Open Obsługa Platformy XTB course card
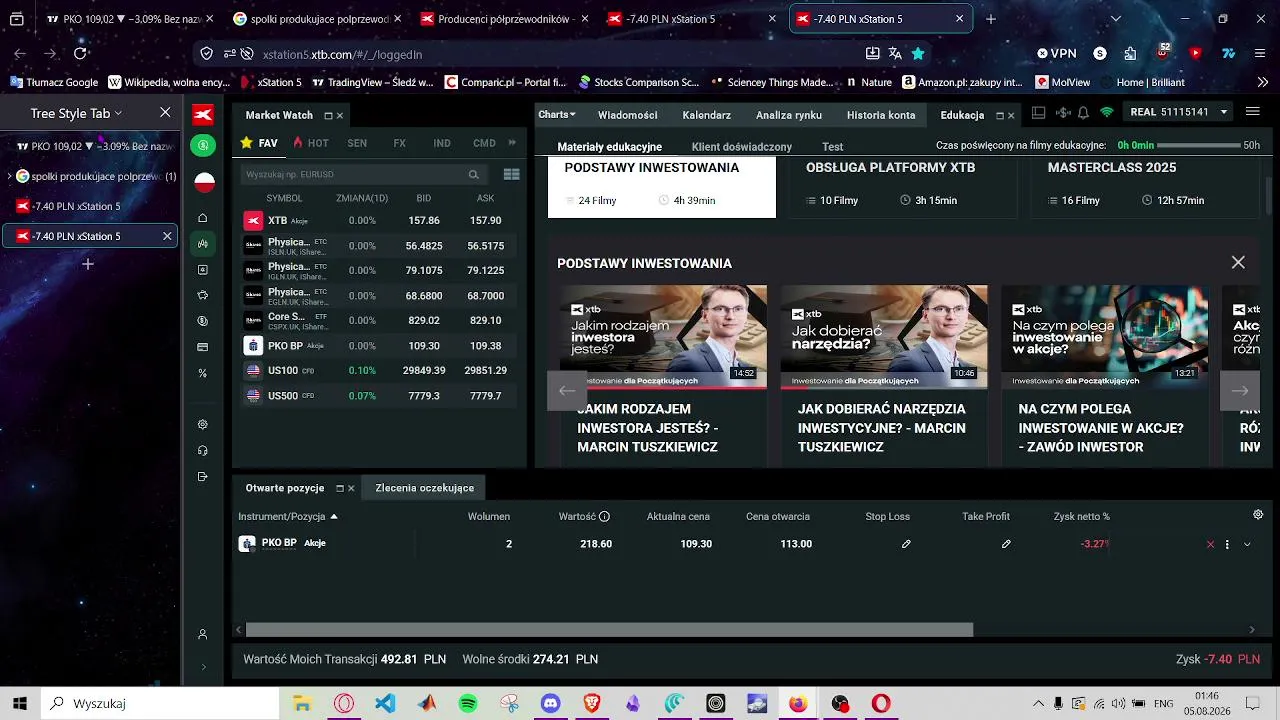The image size is (1280, 720). point(904,187)
